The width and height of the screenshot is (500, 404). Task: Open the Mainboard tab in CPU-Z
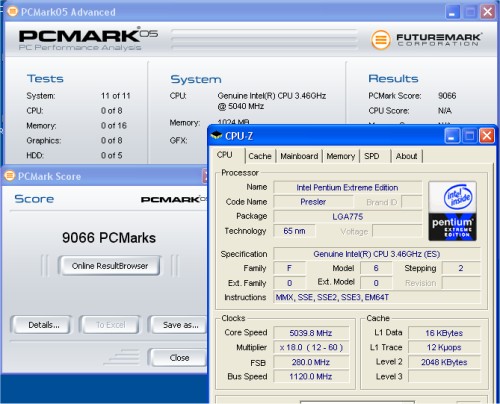[299, 156]
